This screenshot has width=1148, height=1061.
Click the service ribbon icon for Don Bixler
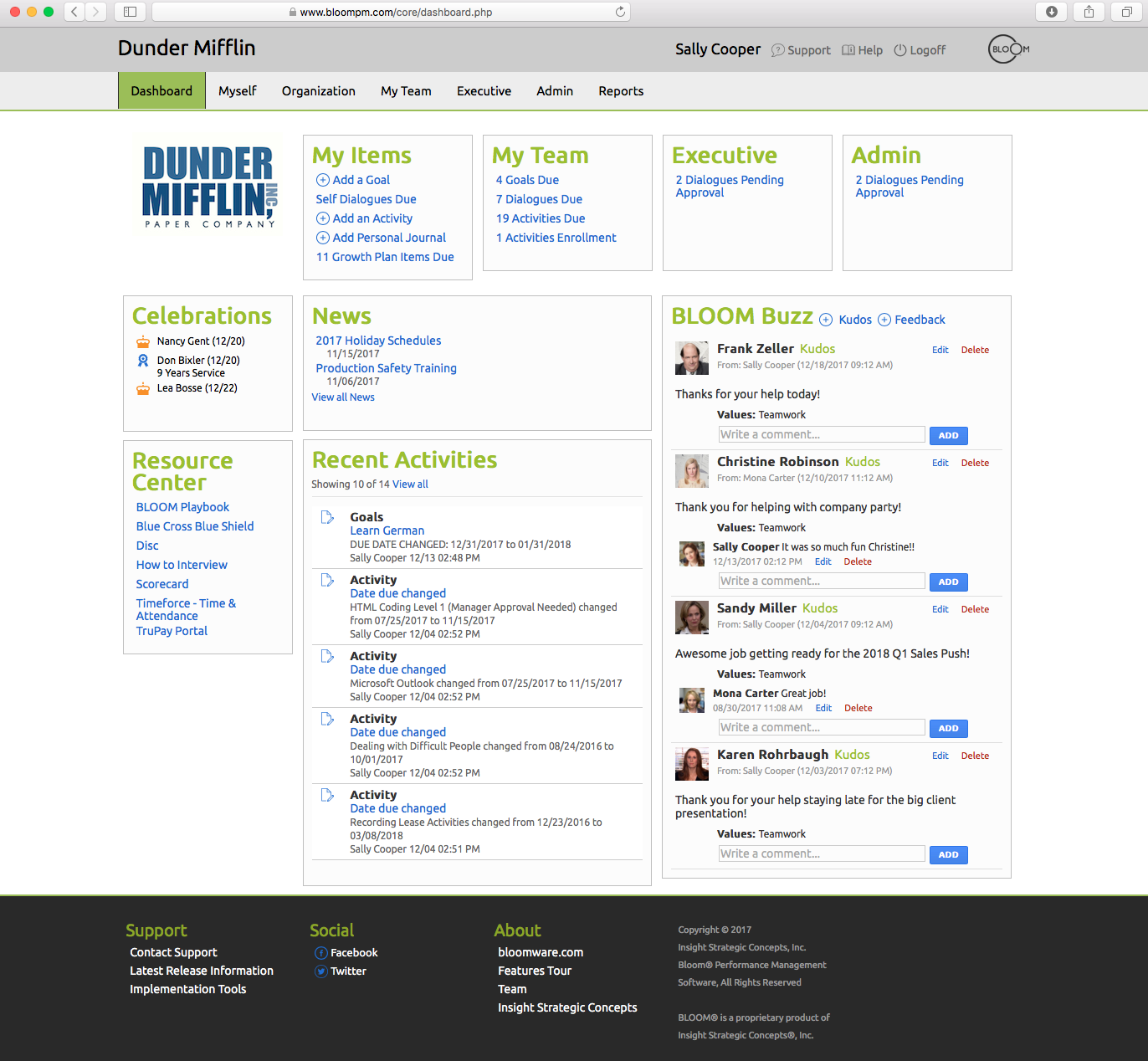[143, 361]
